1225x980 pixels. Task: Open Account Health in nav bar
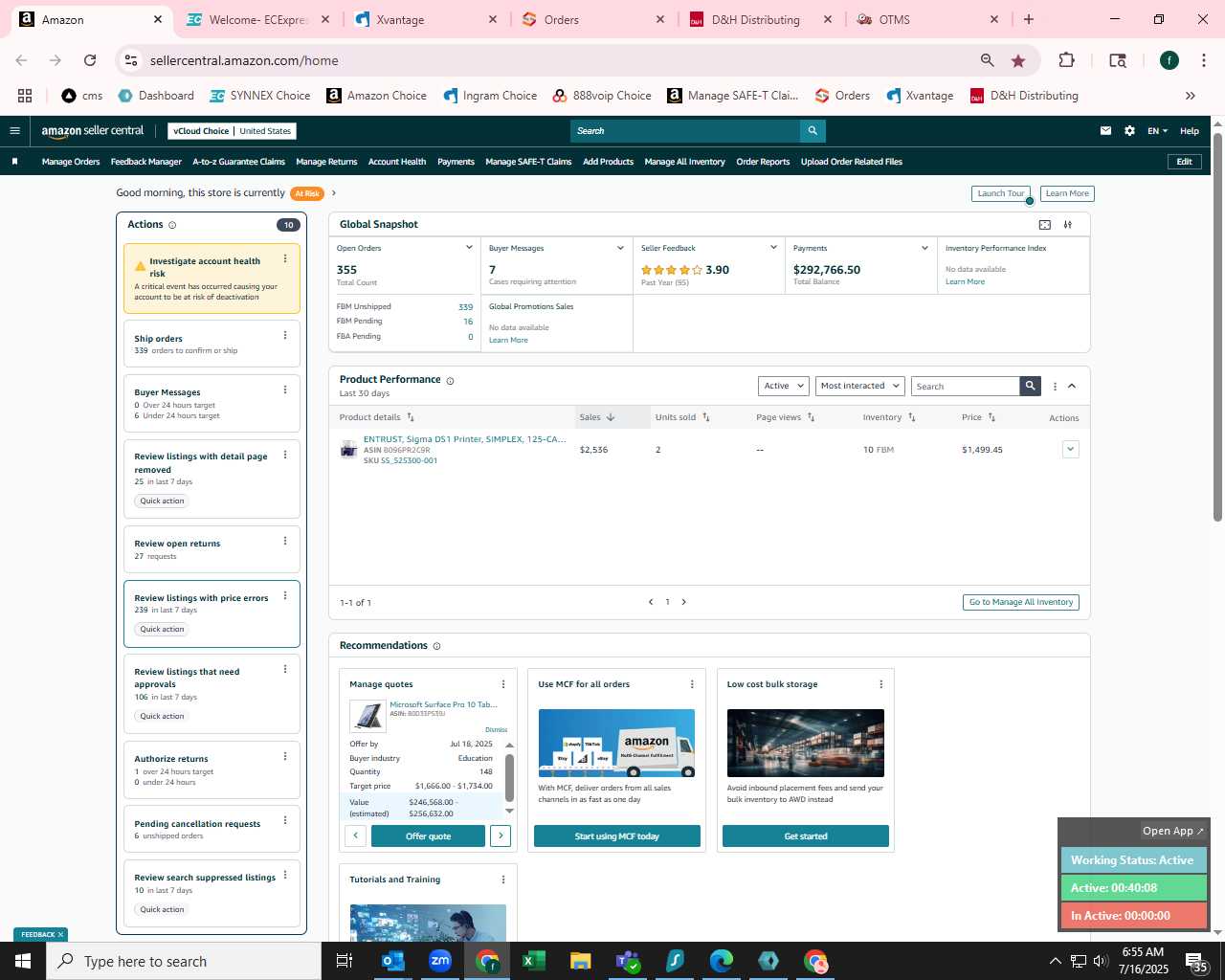coord(397,162)
